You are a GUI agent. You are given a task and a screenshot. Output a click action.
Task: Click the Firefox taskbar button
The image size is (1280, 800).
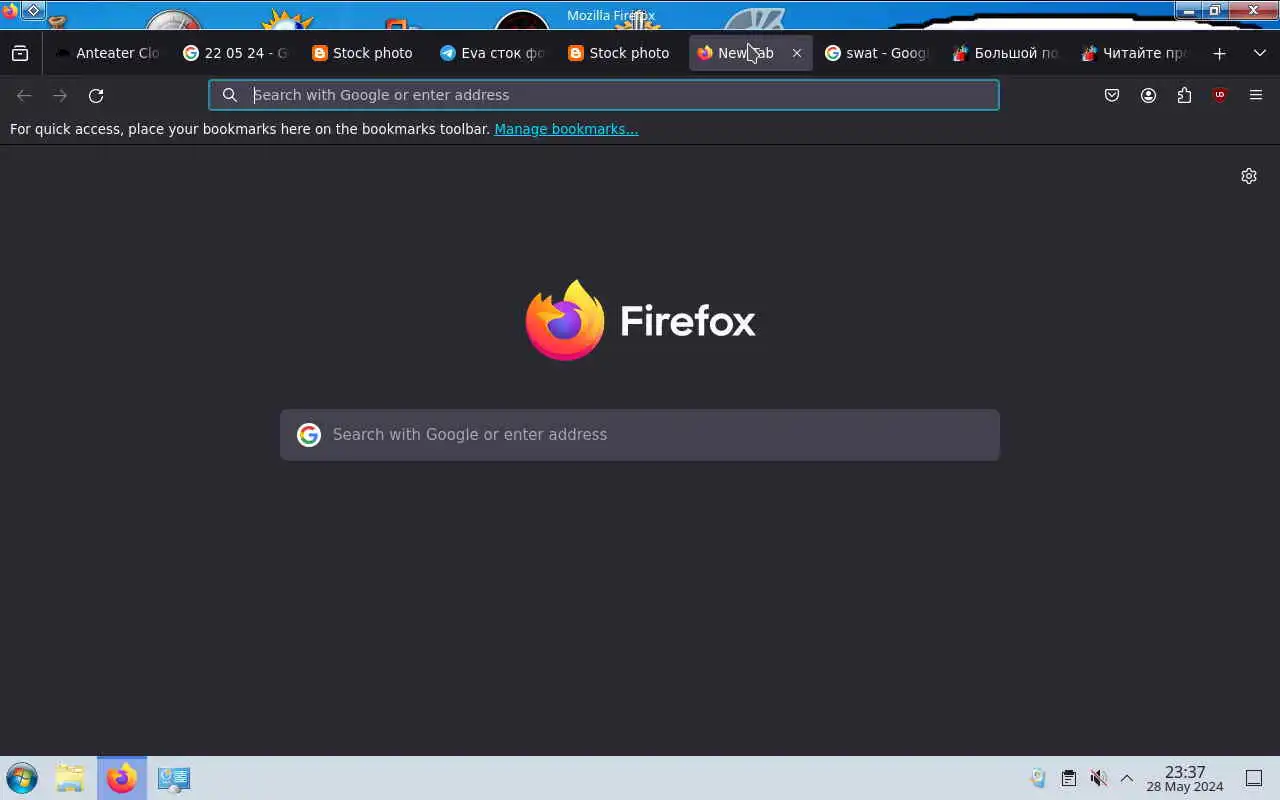click(122, 778)
